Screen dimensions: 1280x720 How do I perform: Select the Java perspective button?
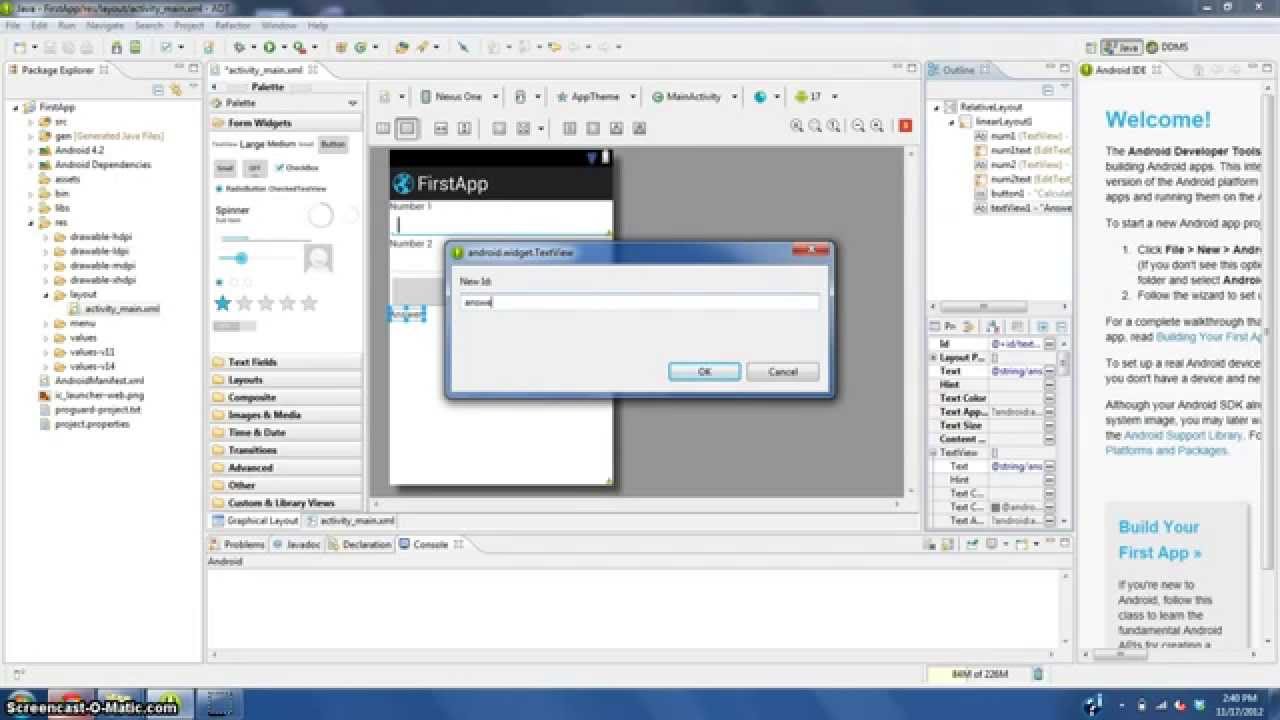click(x=1122, y=47)
